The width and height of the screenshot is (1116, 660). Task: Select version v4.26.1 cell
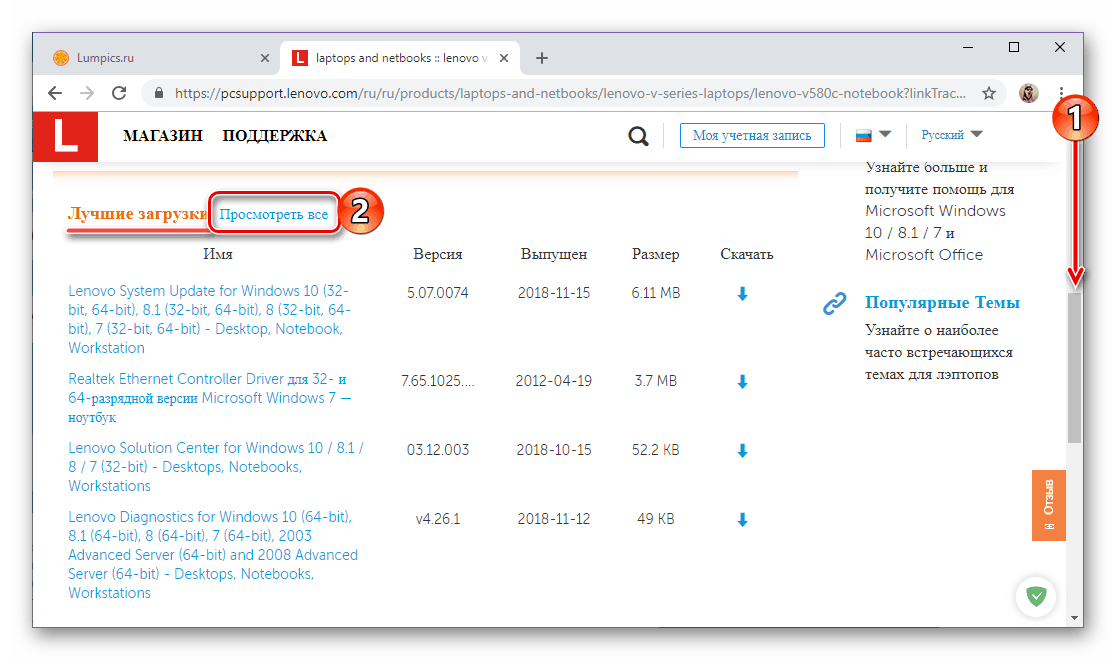(x=438, y=519)
